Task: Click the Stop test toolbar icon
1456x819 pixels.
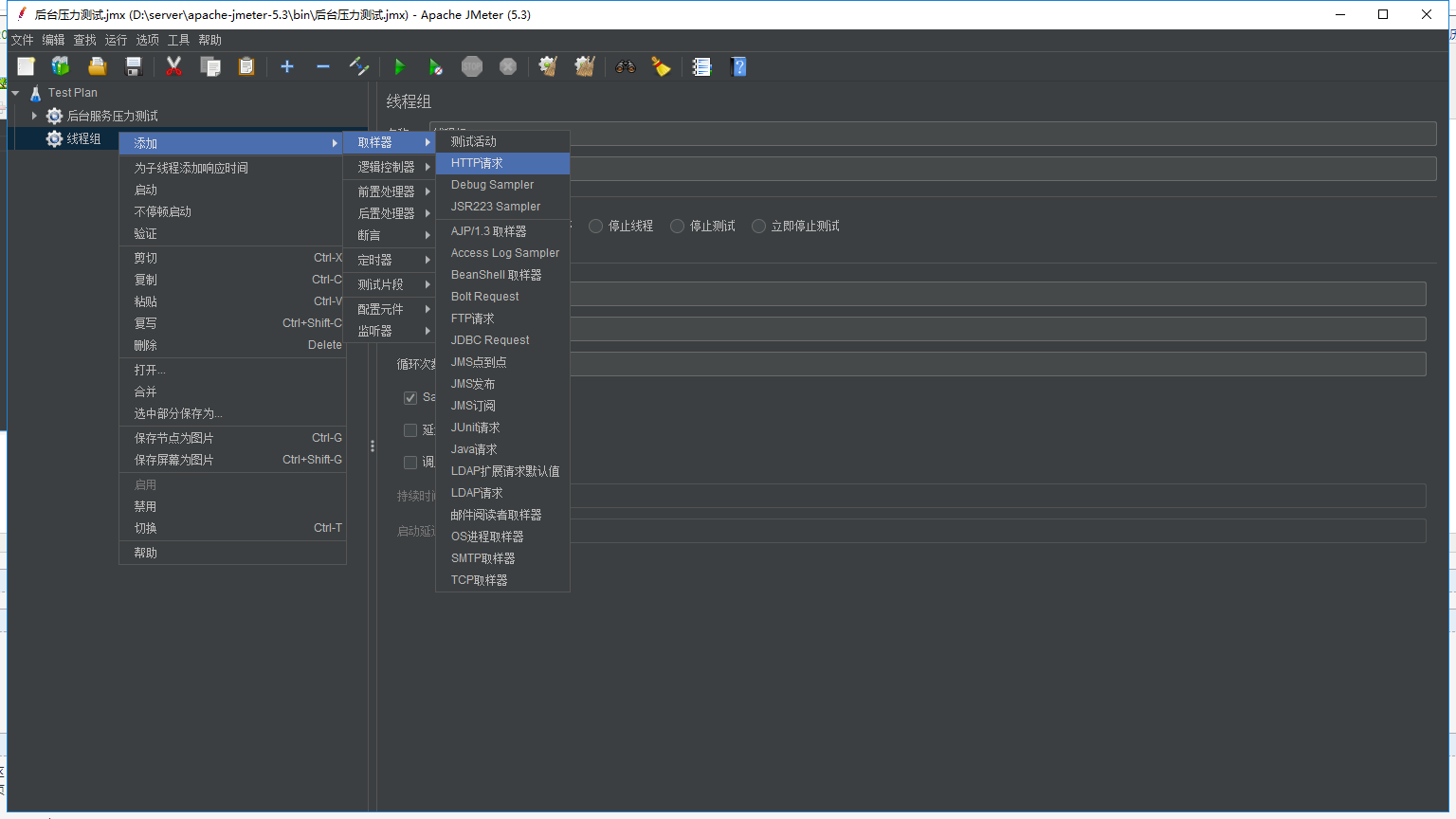Action: pyautogui.click(x=472, y=66)
